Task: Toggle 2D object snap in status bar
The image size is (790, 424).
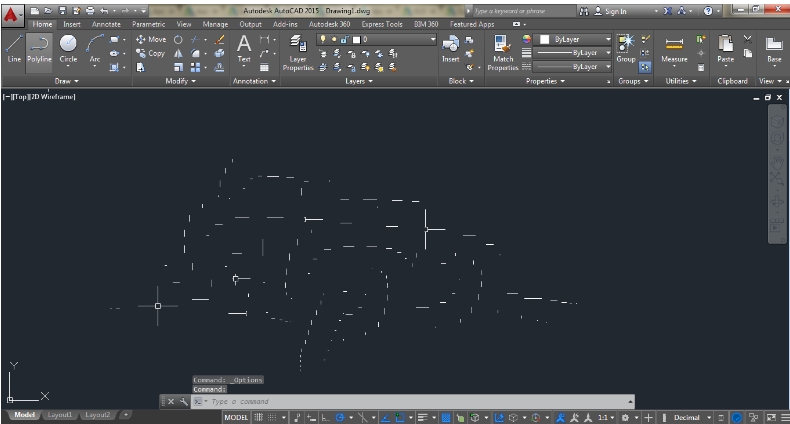Action: [400, 417]
